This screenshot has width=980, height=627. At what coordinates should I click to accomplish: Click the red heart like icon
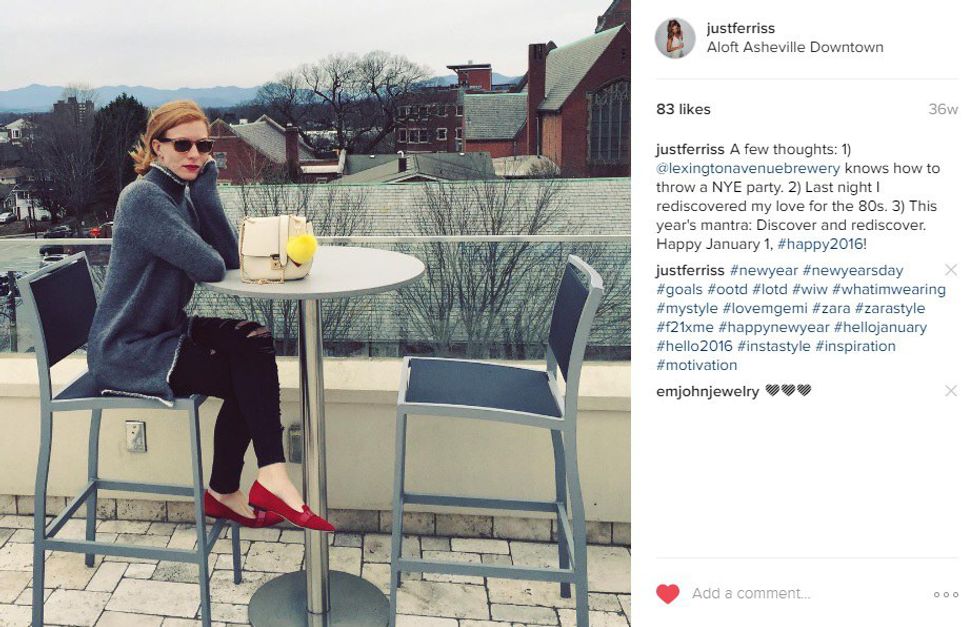668,593
